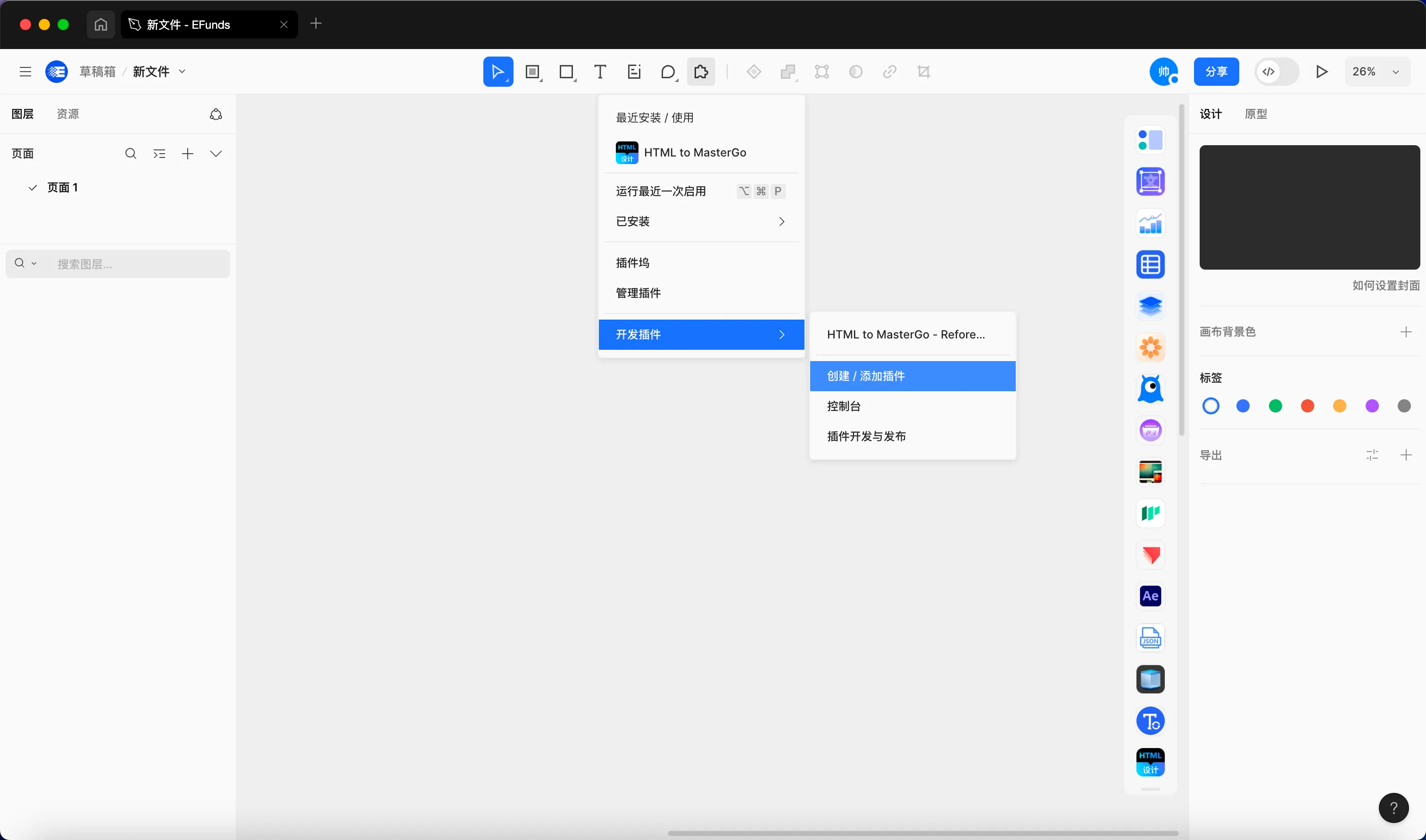
Task: Switch to the 原型 tab
Action: point(1256,114)
